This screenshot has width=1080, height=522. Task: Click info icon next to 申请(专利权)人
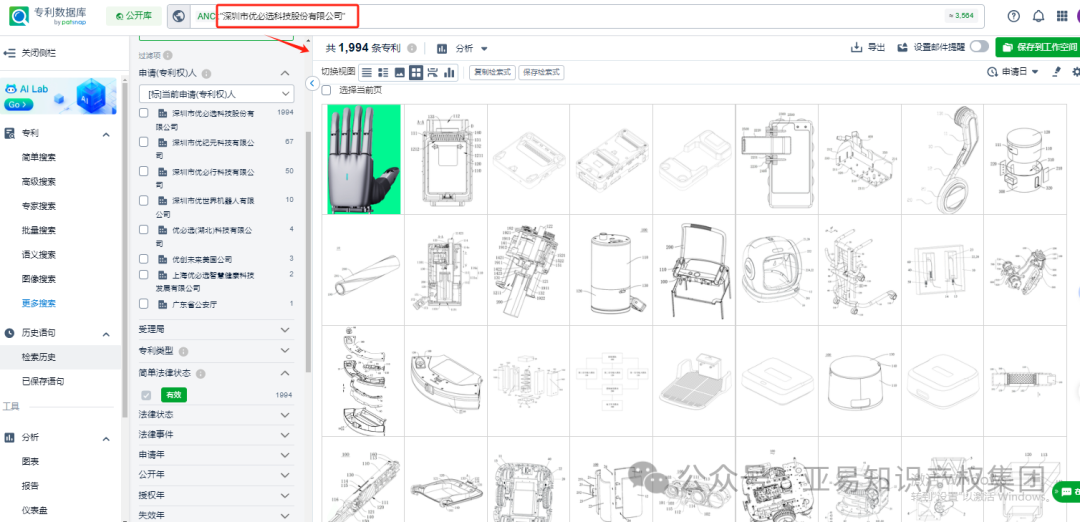point(207,73)
